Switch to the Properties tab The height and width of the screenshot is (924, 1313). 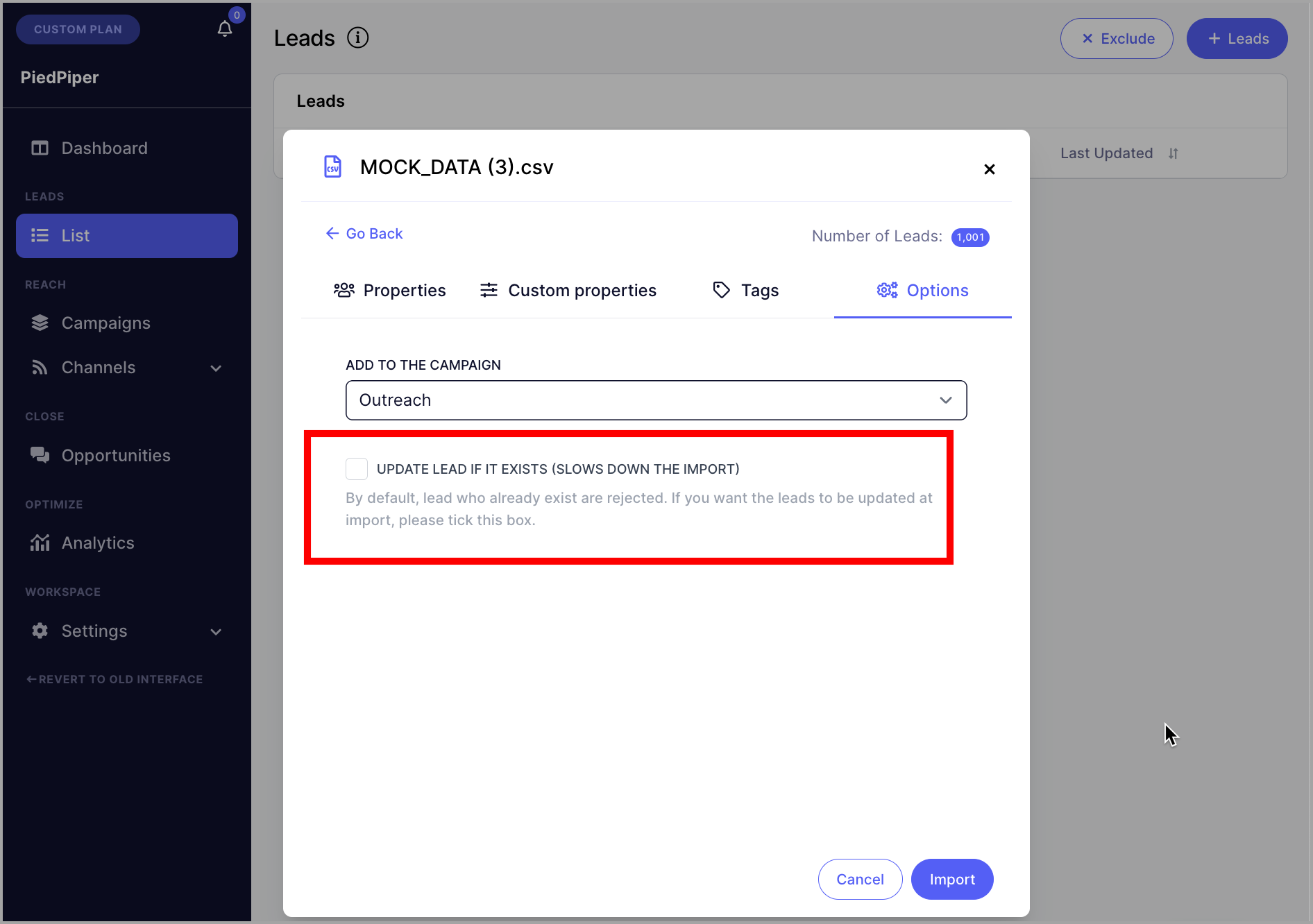[389, 291]
